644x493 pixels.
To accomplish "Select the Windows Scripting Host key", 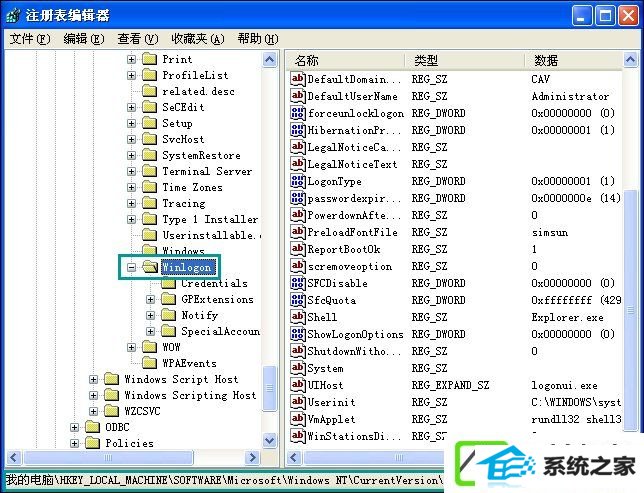I will (190, 395).
